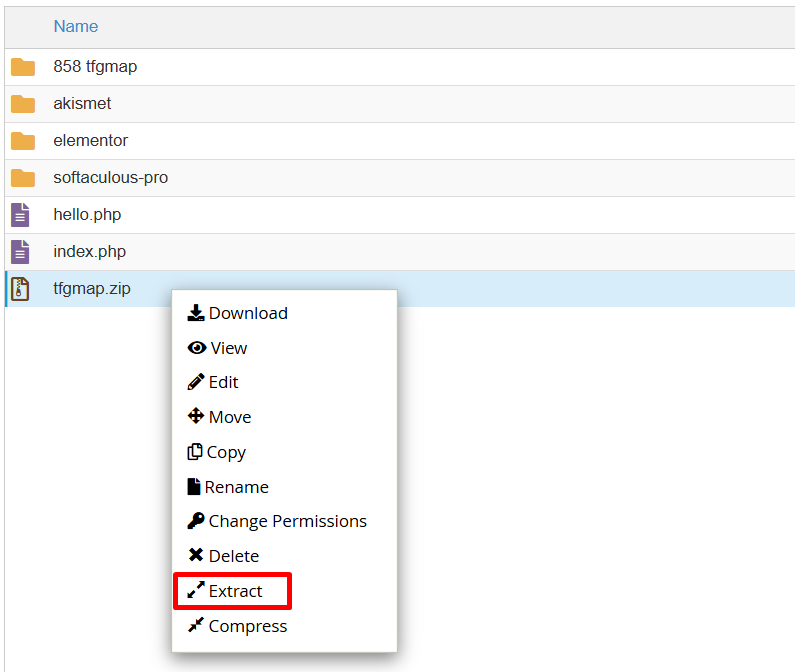
Task: Select the elementor folder name
Action: (91, 140)
